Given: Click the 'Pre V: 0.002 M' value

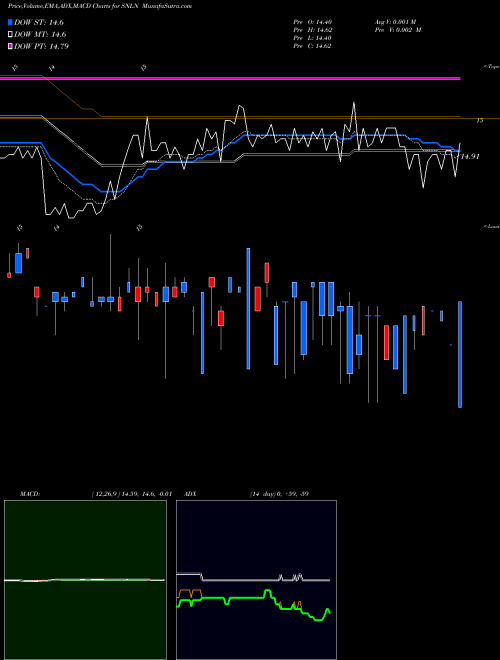Looking at the screenshot, I should (398, 30).
